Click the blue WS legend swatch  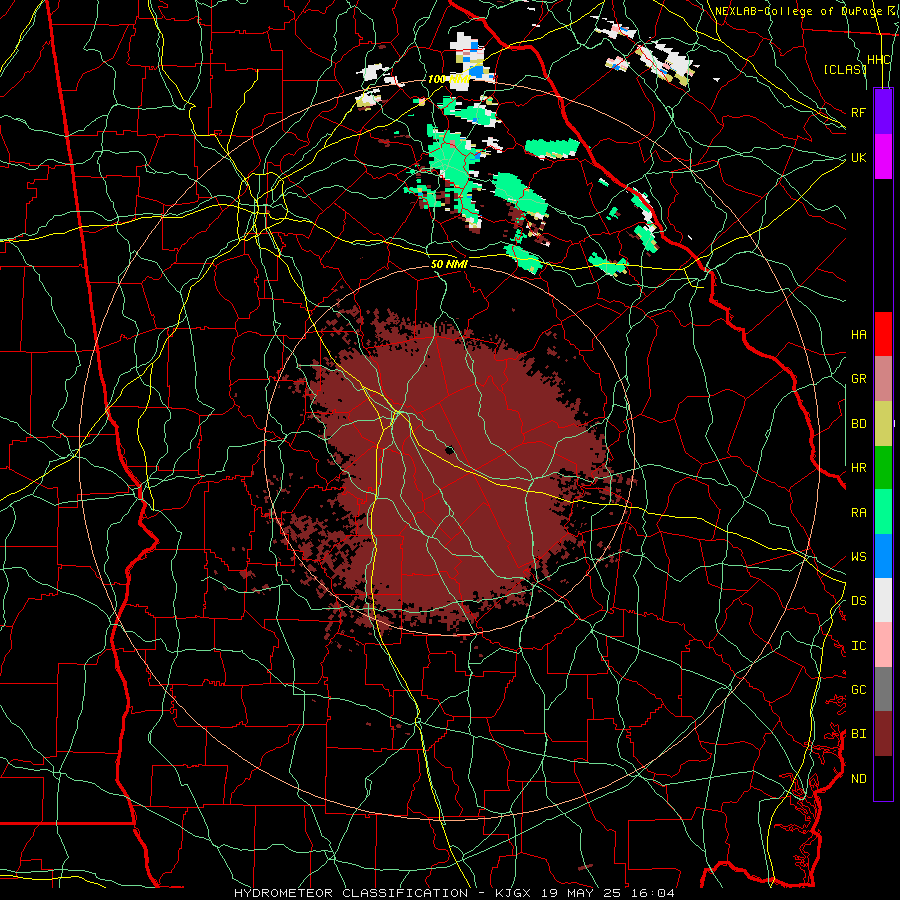coord(883,556)
